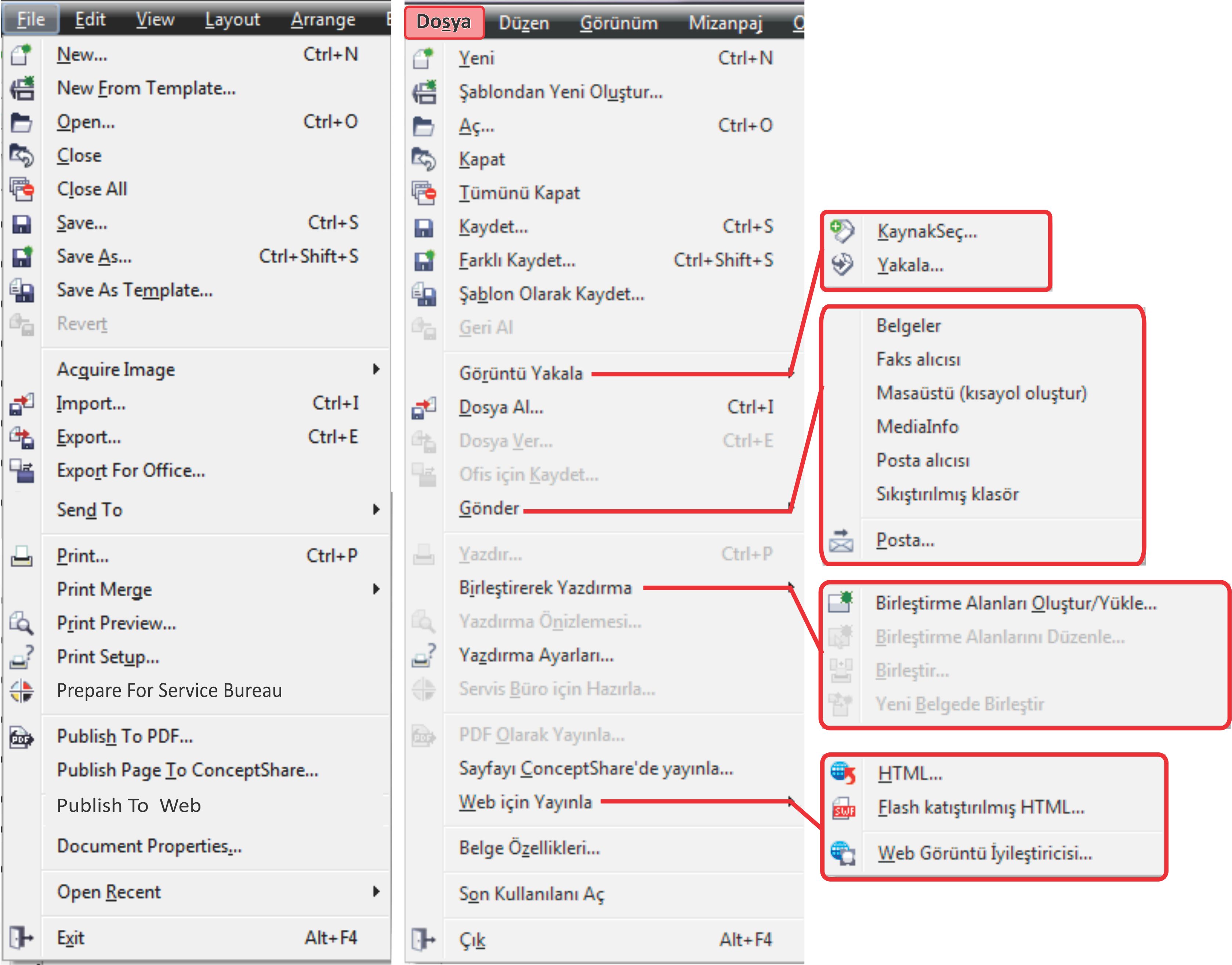Click the icon next to Dosya Al...
The width and height of the screenshot is (1232, 965).
[x=424, y=408]
